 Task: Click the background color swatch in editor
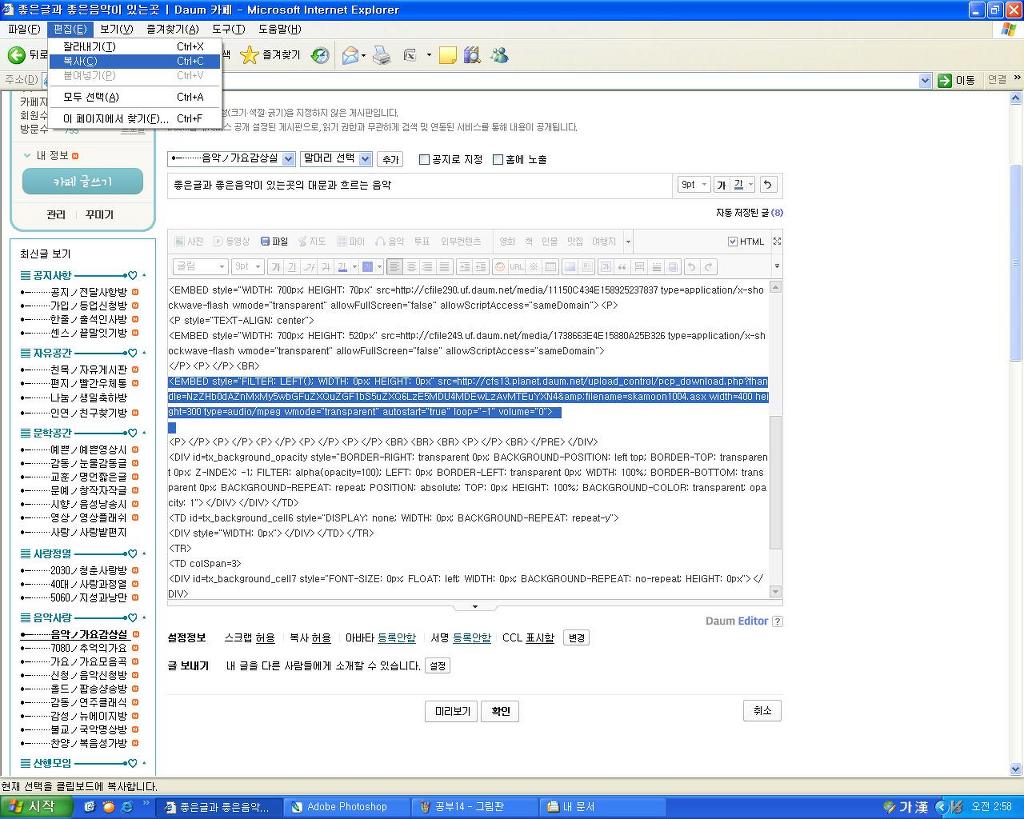pyautogui.click(x=367, y=266)
